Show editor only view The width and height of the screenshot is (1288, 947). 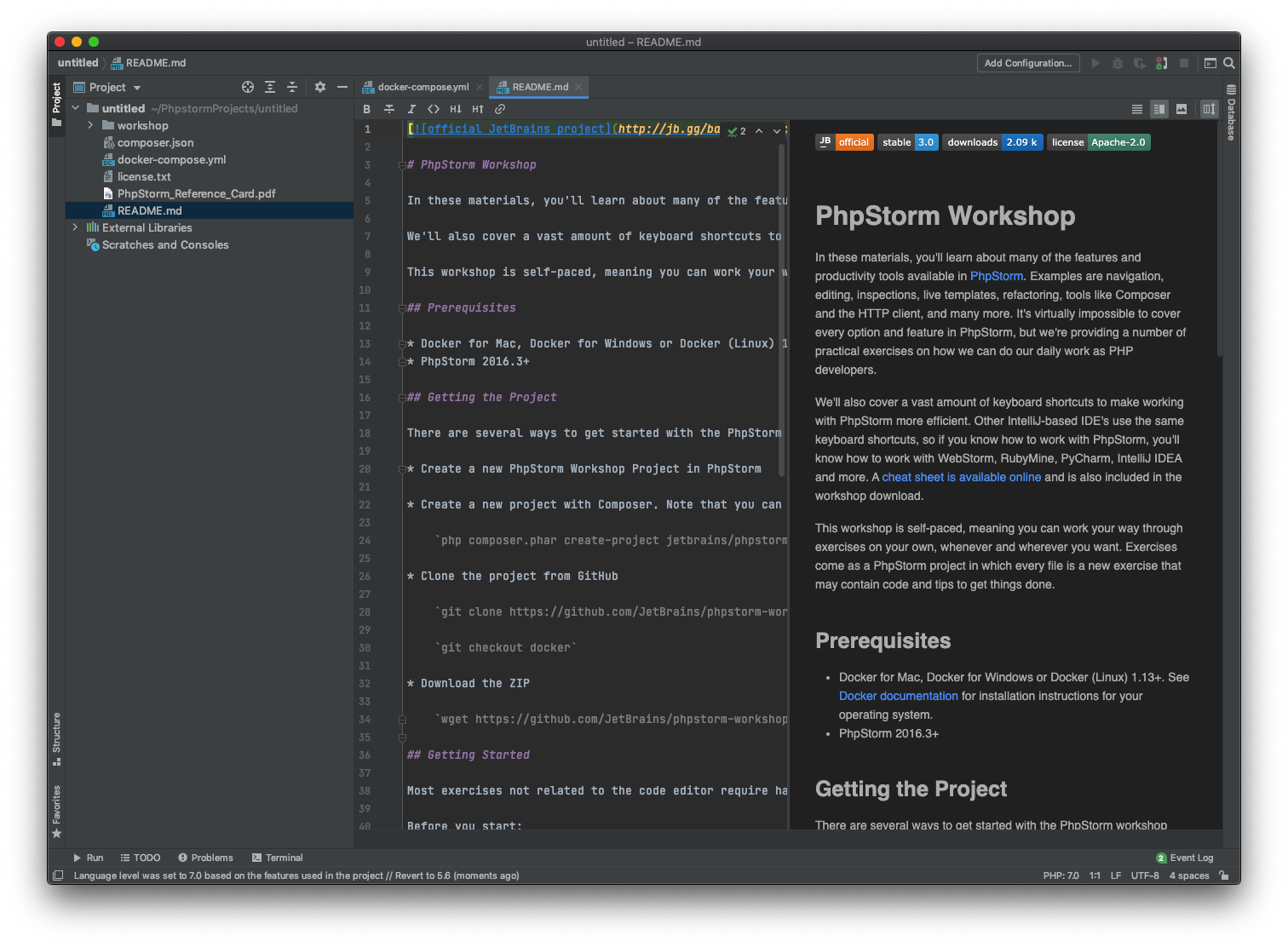click(x=1137, y=109)
